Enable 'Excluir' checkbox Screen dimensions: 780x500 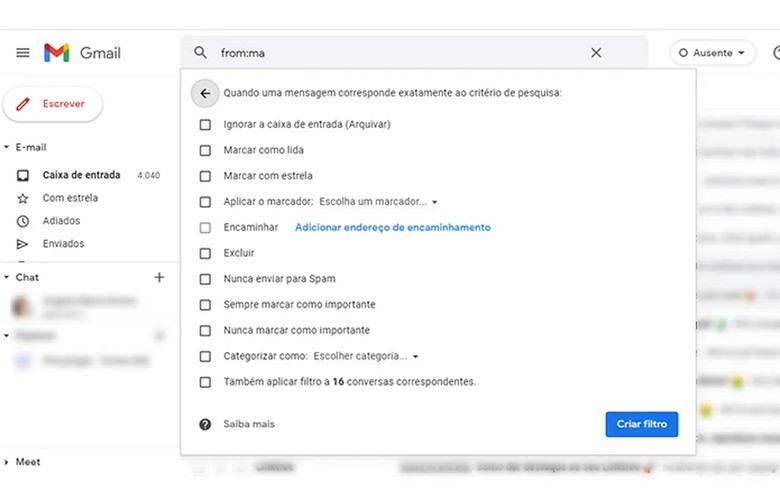205,253
